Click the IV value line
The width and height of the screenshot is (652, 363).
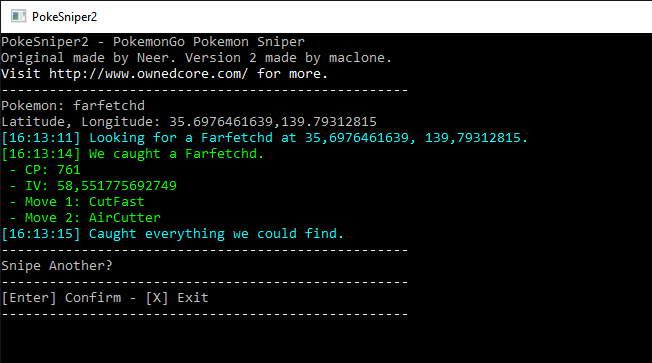[x=93, y=186]
